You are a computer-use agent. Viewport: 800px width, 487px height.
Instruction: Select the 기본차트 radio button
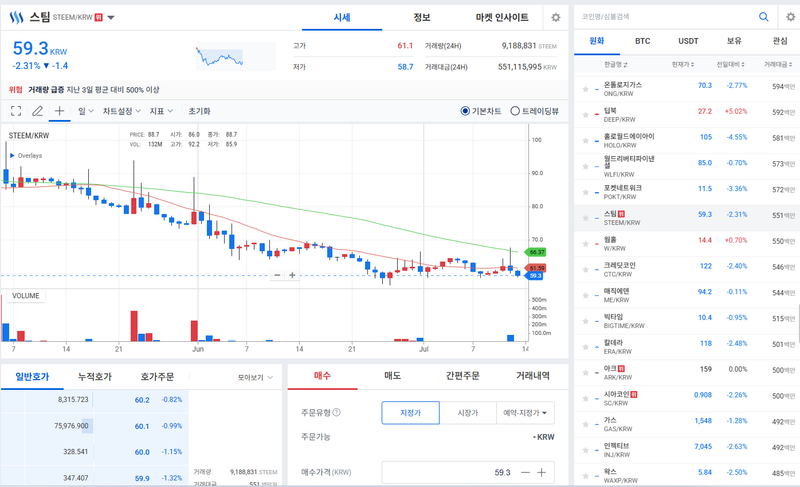tap(465, 111)
